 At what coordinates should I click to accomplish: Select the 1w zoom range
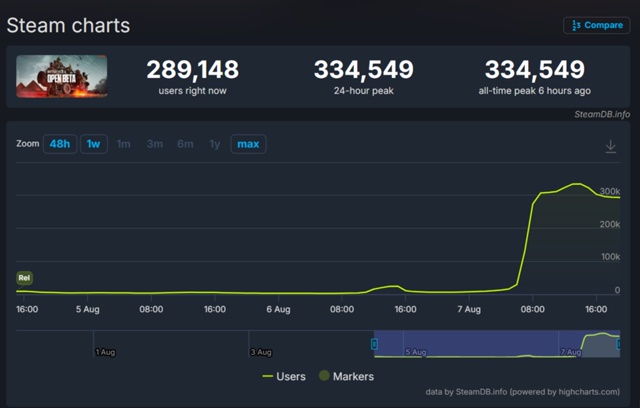[94, 144]
